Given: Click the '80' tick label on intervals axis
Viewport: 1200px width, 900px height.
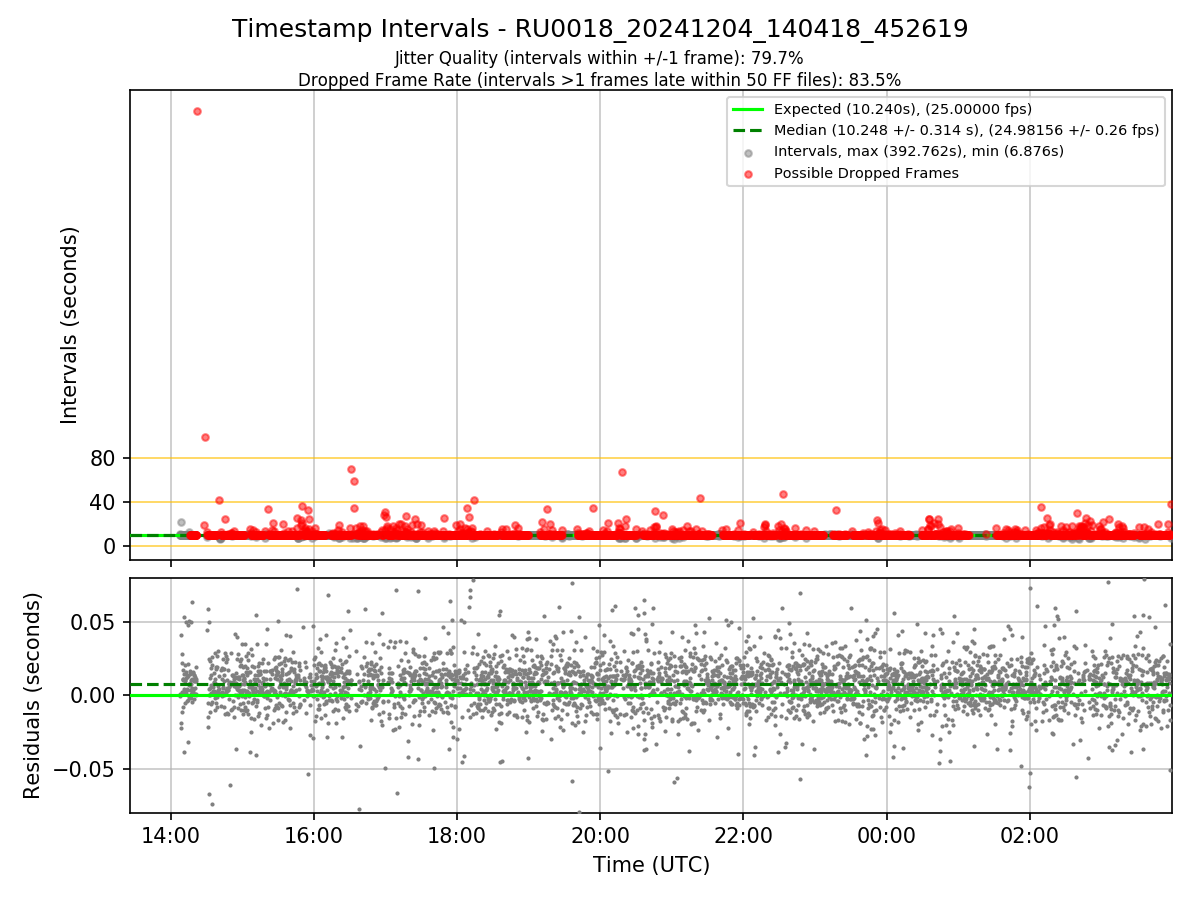Looking at the screenshot, I should coord(103,459).
